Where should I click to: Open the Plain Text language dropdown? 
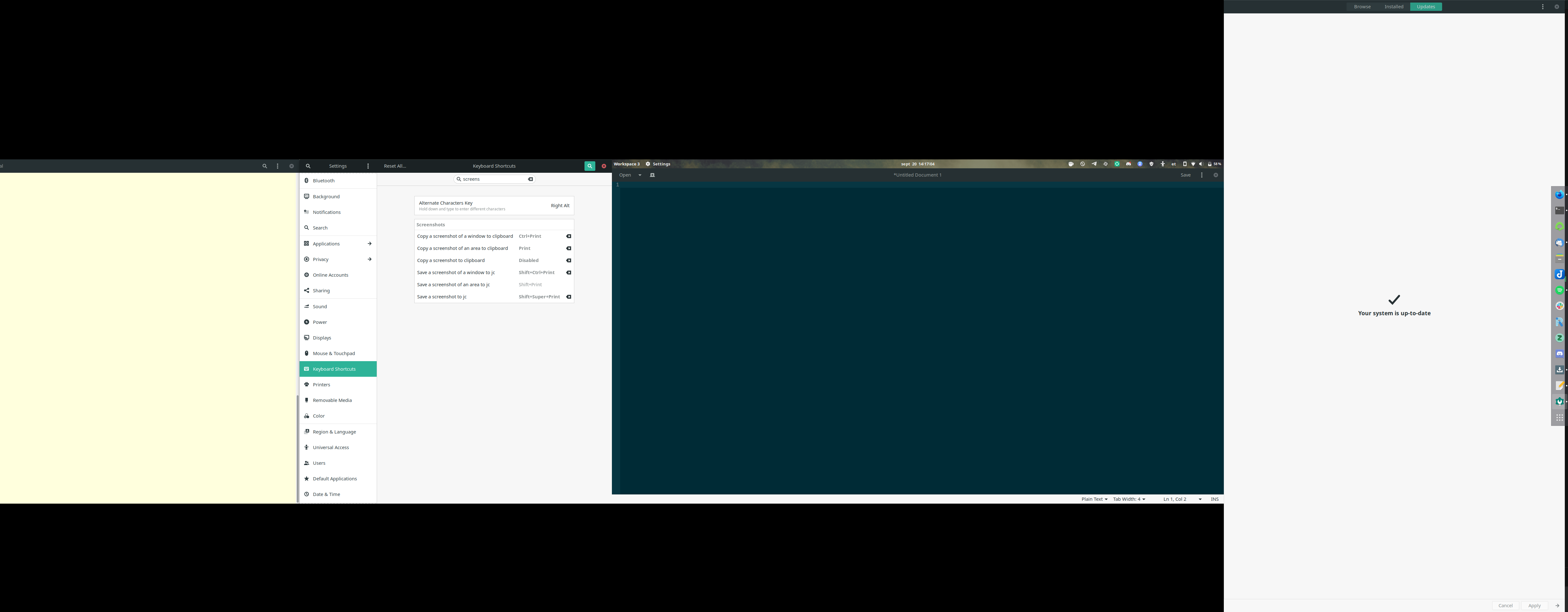tap(1093, 499)
